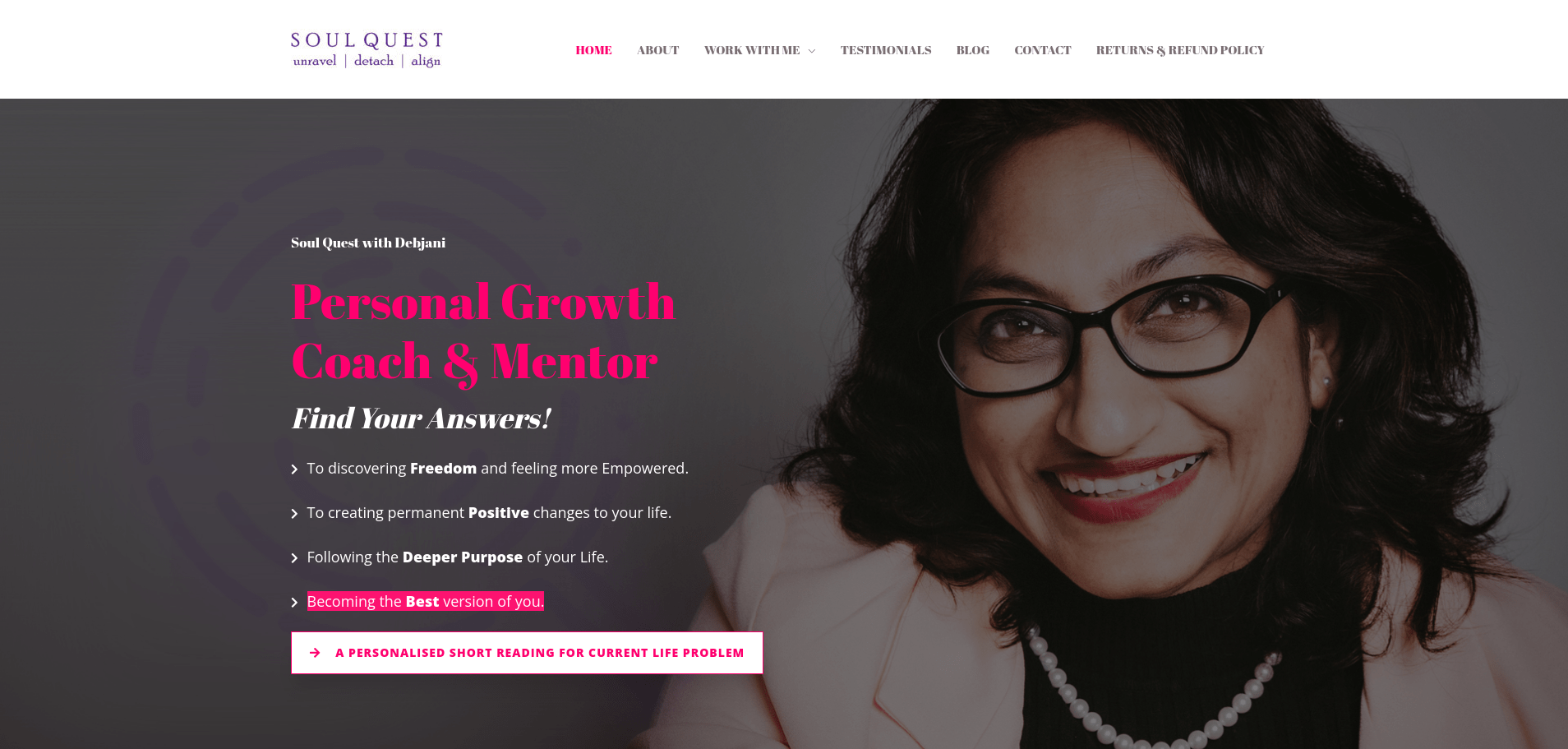Open the Work With Me menu
The width and height of the screenshot is (1568, 749).
coord(752,50)
